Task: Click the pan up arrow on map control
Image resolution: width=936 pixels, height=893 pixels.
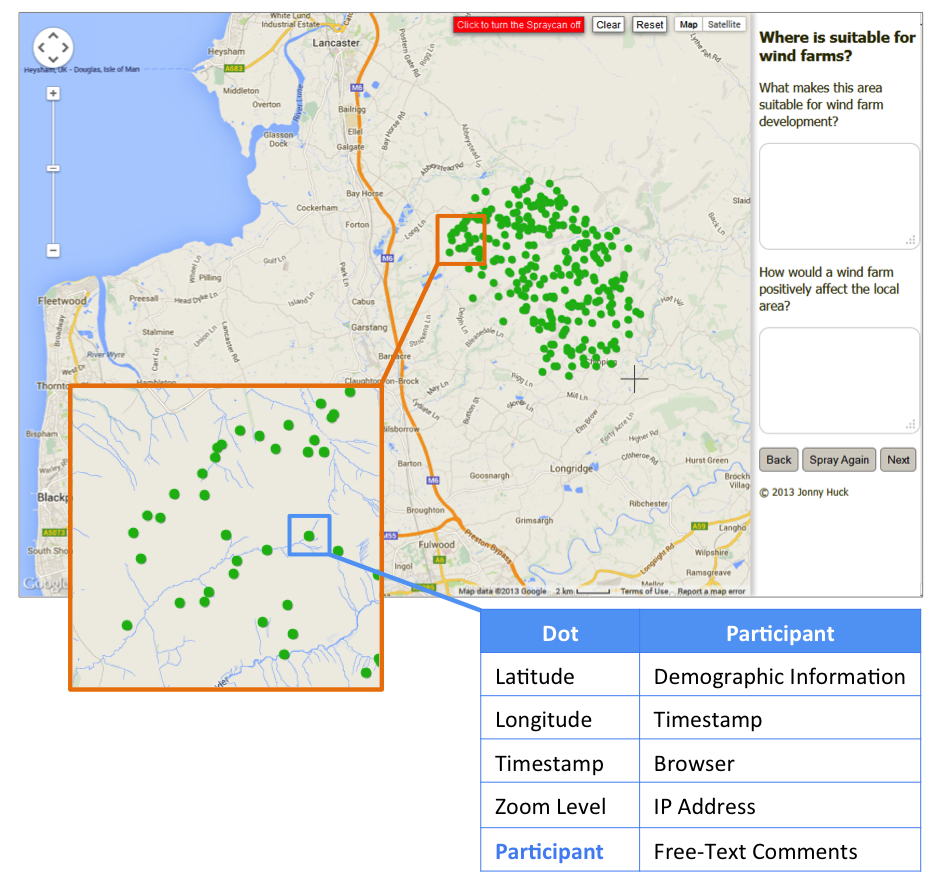Action: click(x=53, y=36)
